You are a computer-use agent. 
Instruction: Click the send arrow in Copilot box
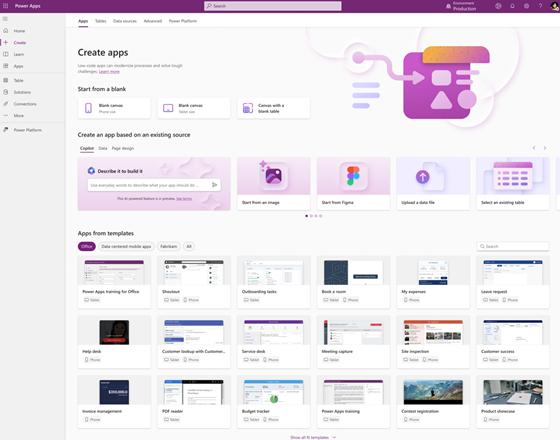click(x=215, y=185)
